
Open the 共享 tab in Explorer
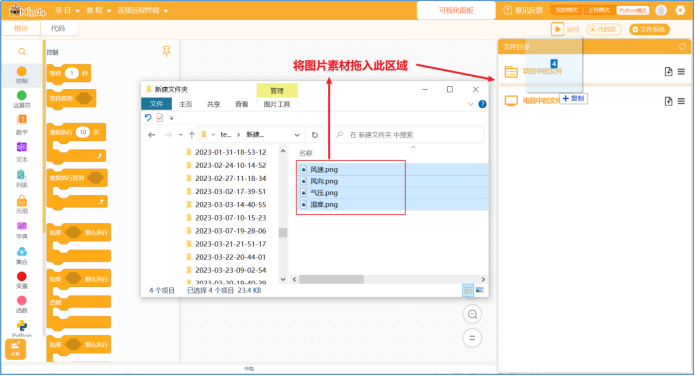pos(214,104)
